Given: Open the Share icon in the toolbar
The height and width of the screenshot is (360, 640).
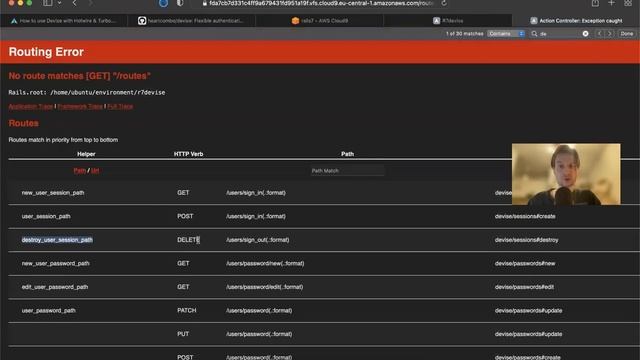Looking at the screenshot, I should pos(596,3).
